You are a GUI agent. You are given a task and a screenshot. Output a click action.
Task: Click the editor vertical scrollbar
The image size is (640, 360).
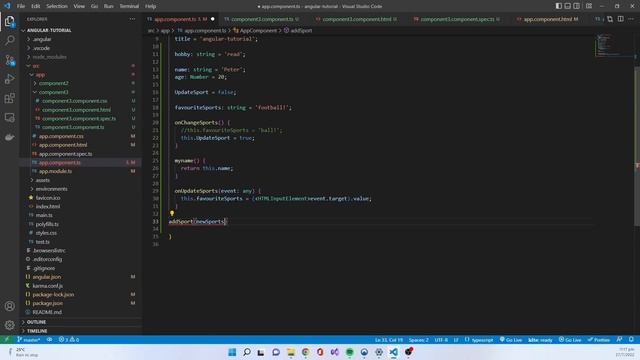click(x=637, y=146)
